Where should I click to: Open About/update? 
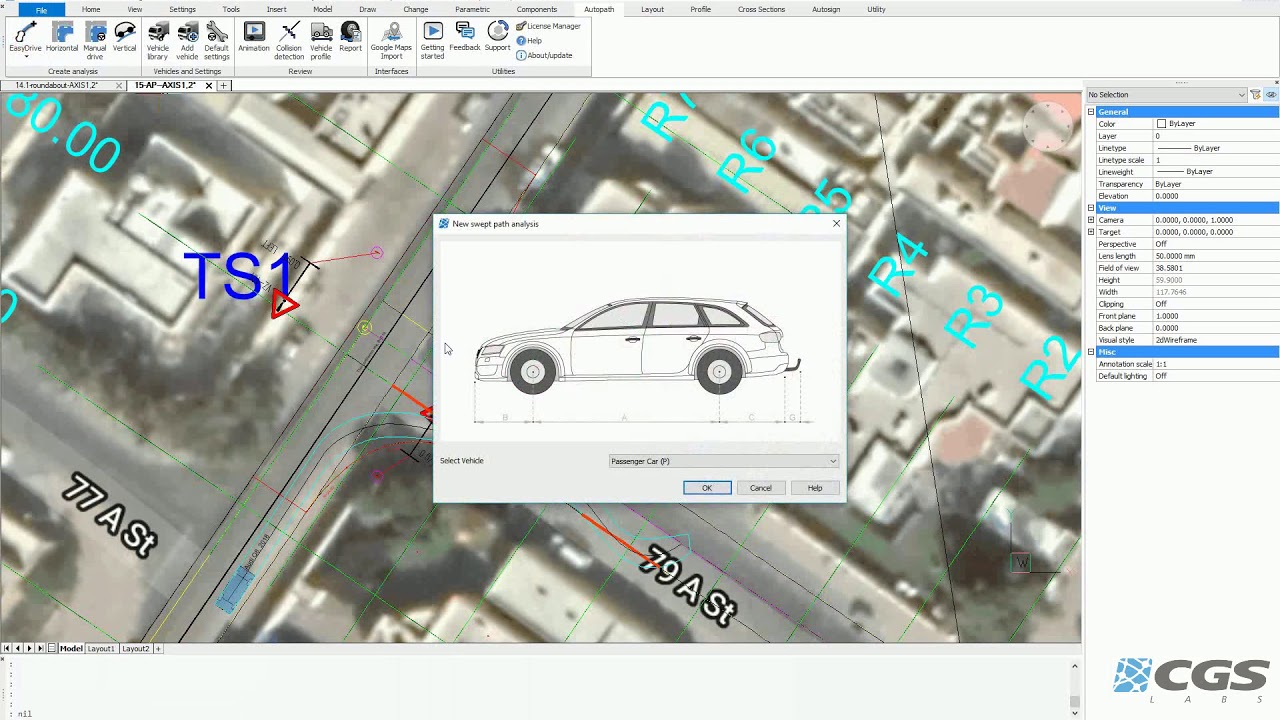click(x=544, y=55)
